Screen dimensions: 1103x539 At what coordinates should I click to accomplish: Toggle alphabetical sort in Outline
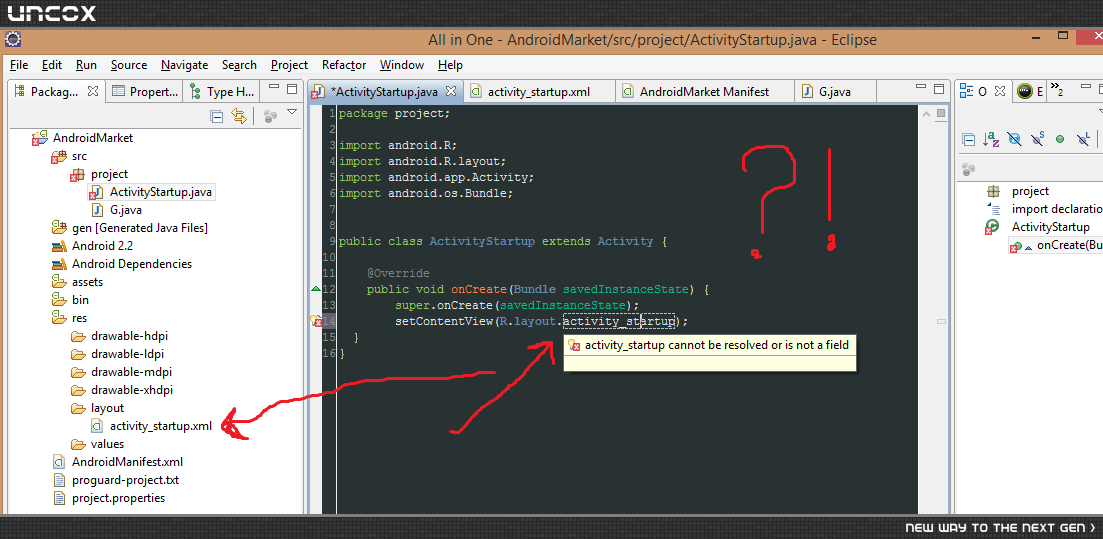991,139
